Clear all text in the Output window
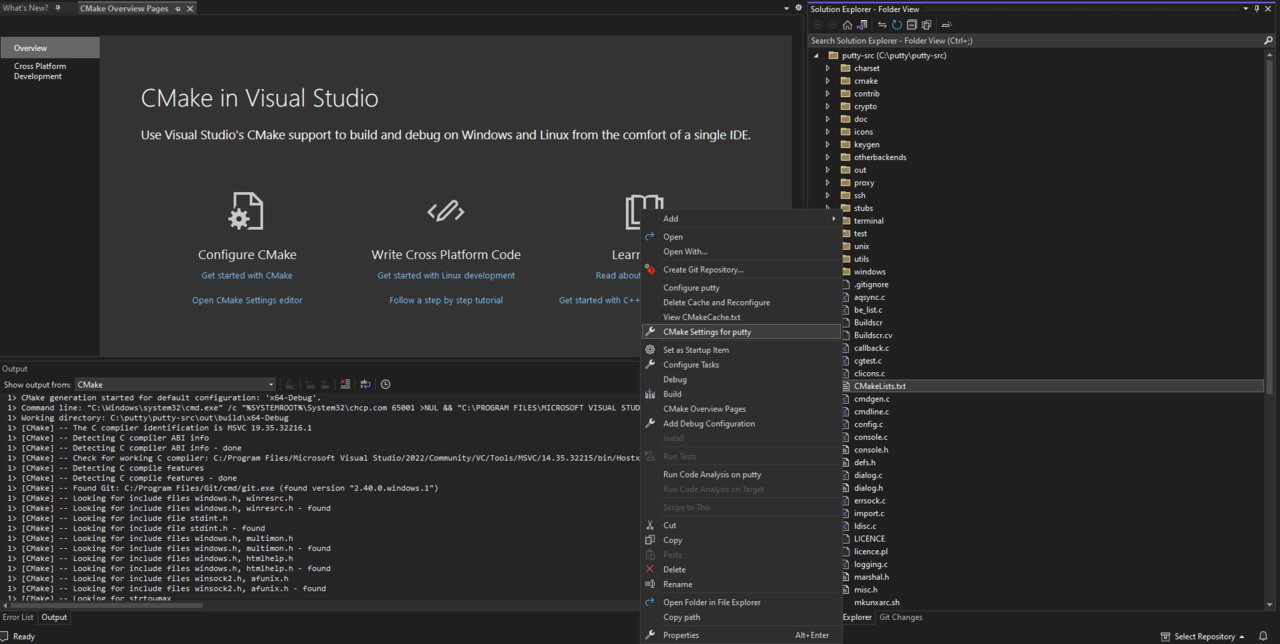This screenshot has height=644, width=1280. click(x=346, y=384)
